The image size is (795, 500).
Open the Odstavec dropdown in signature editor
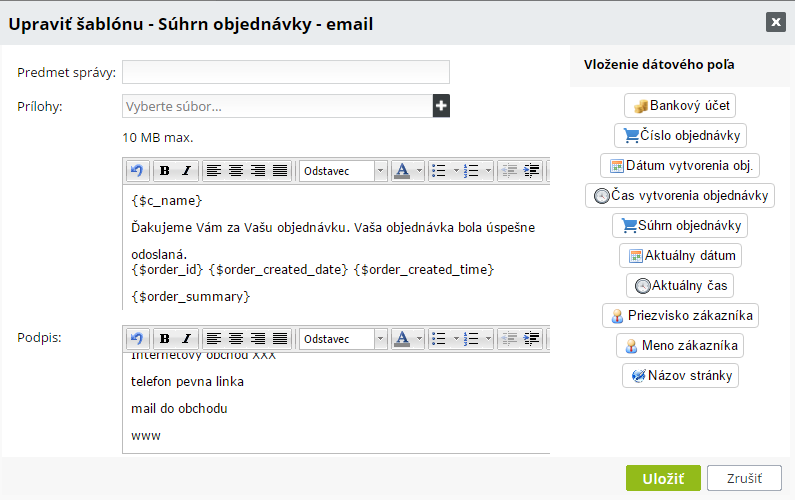pyautogui.click(x=342, y=339)
